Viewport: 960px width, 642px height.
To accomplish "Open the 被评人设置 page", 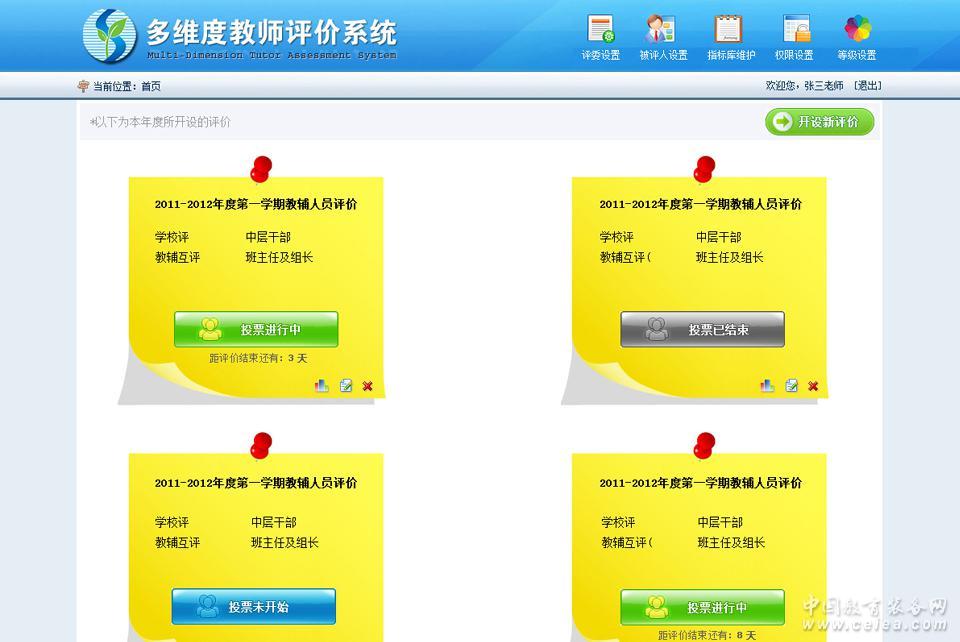I will (663, 37).
